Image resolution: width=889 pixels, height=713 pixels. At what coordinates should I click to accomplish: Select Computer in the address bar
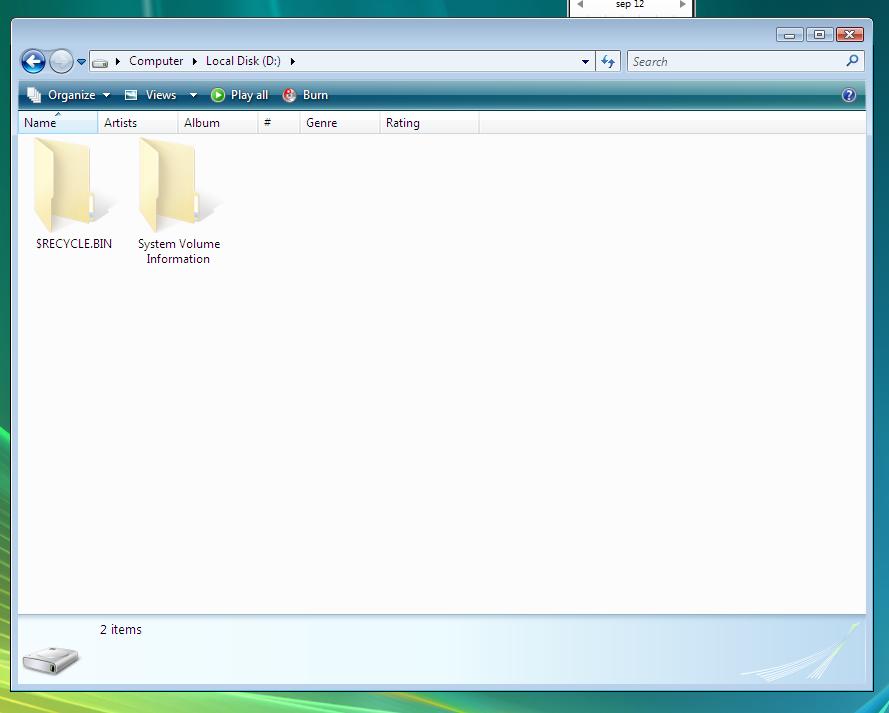coord(156,61)
